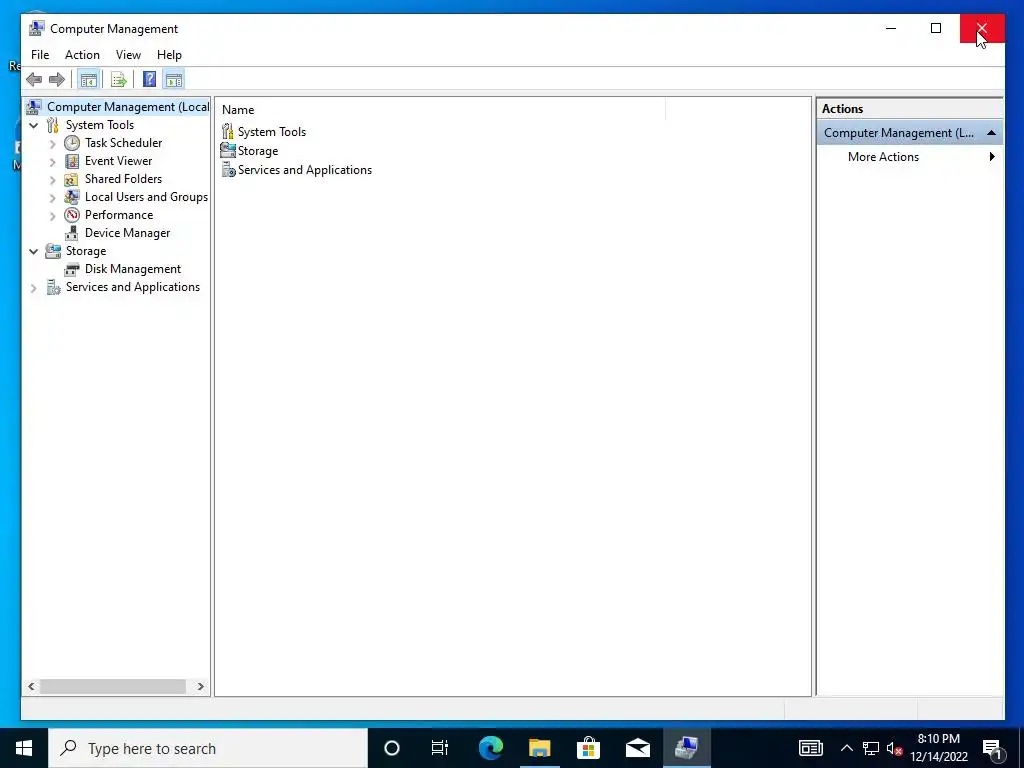Show hidden tray icons chevron
Viewport: 1024px width, 768px height.
coord(846,748)
